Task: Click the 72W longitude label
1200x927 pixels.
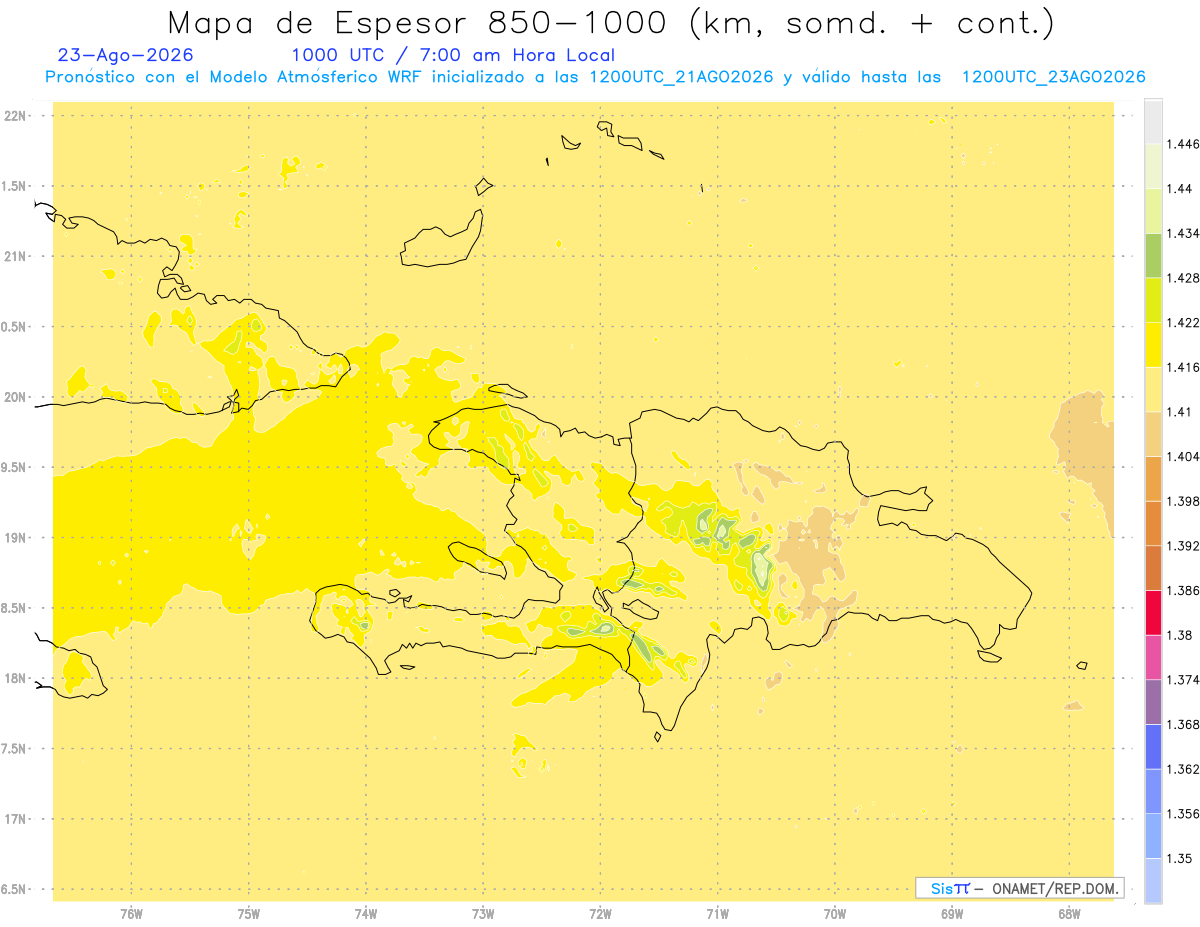Action: click(600, 914)
